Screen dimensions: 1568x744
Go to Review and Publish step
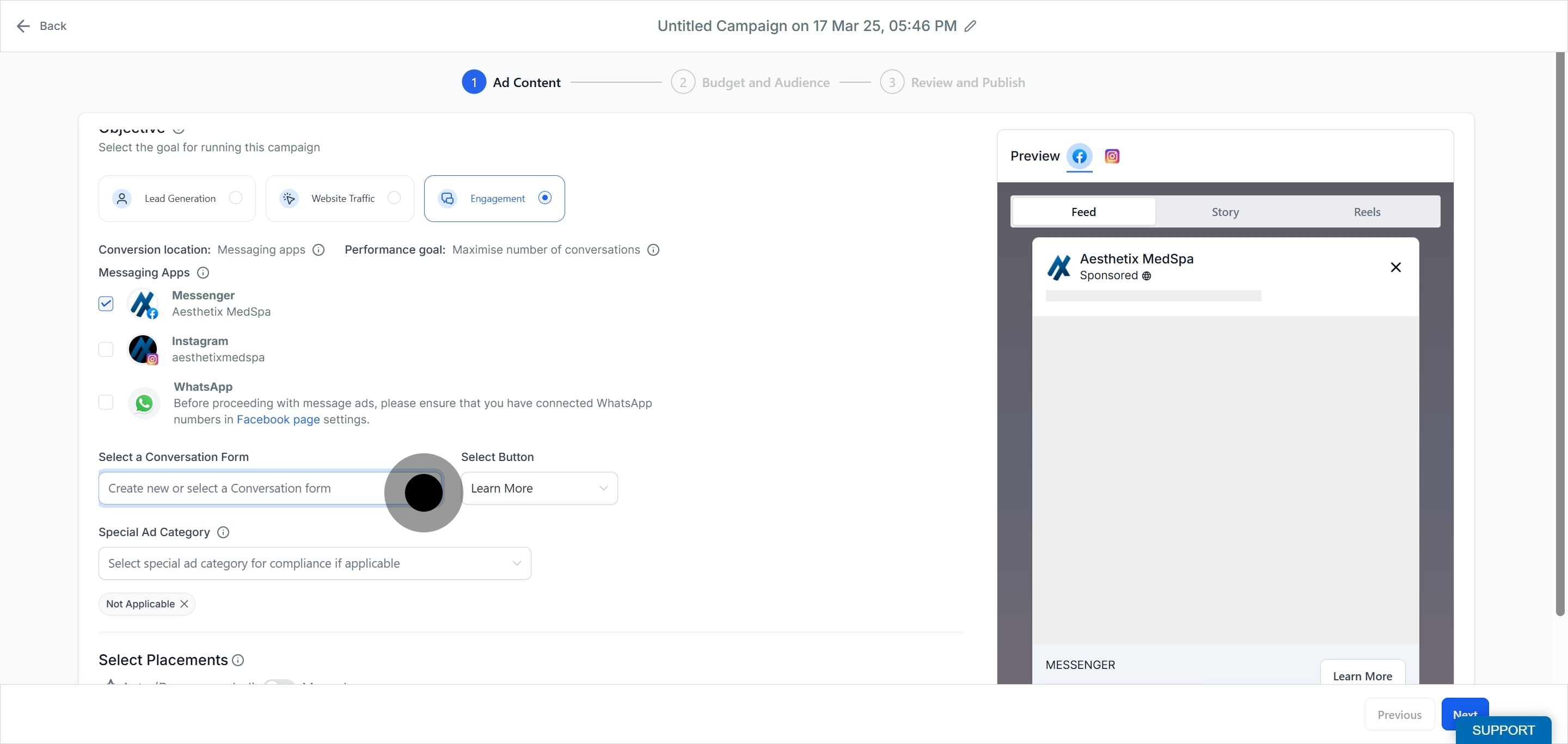952,82
